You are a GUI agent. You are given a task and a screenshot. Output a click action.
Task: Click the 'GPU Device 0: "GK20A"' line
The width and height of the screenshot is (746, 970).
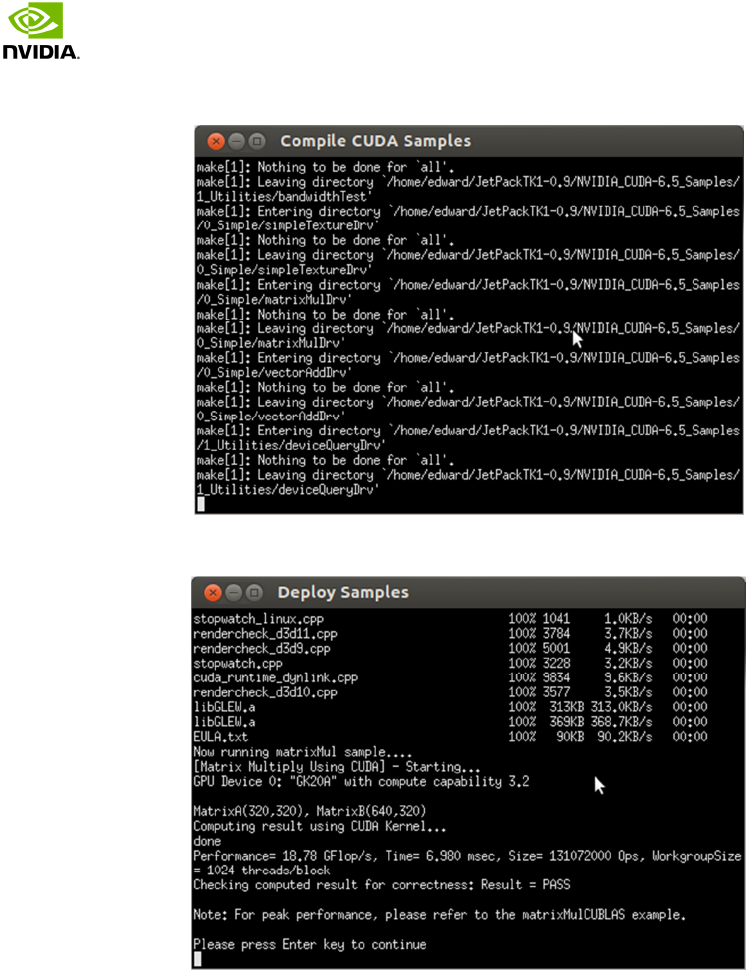click(x=361, y=782)
